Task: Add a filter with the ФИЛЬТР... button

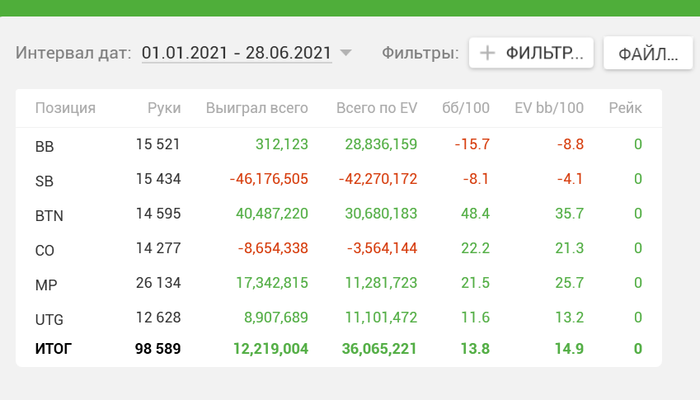Action: (x=531, y=53)
